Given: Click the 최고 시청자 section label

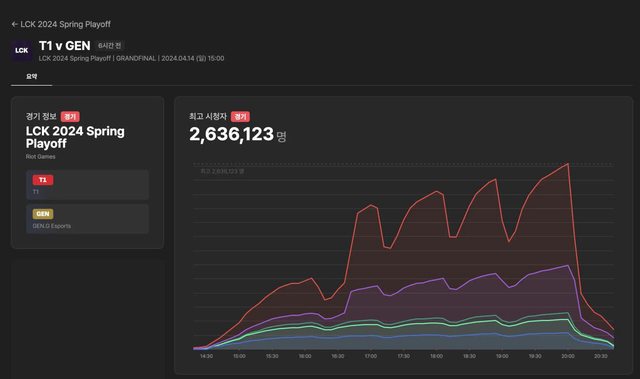Looking at the screenshot, I should (208, 117).
